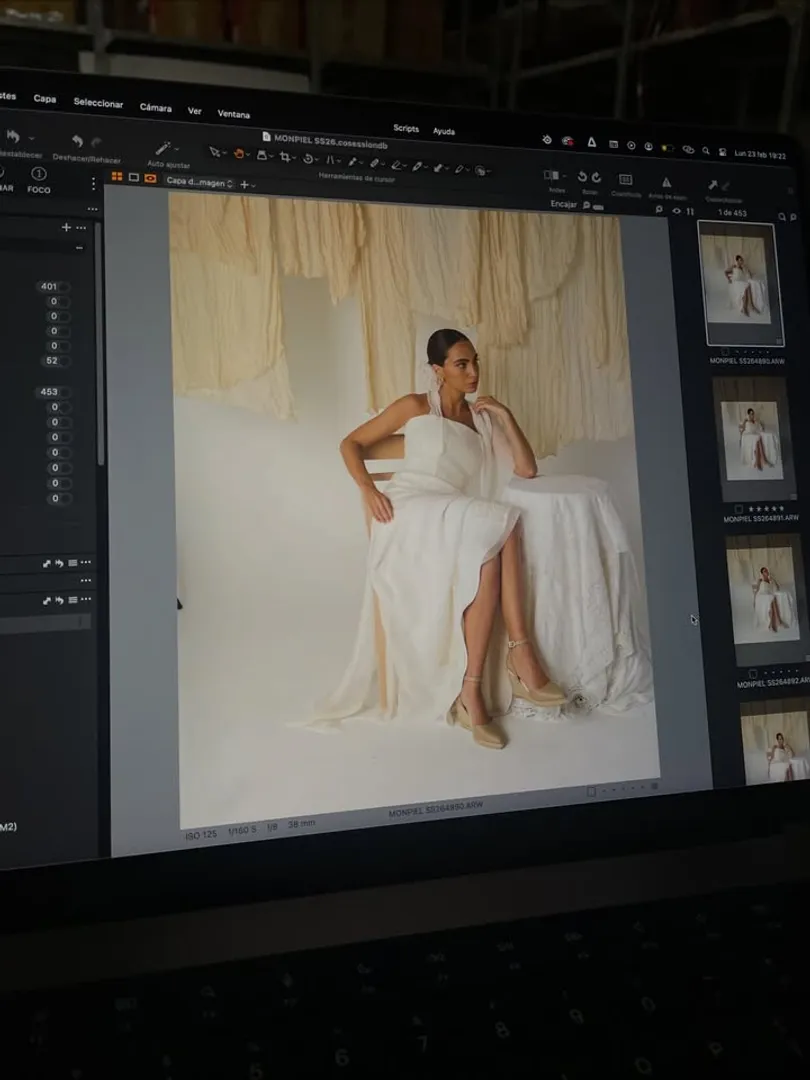Image resolution: width=810 pixels, height=1080 pixels.
Task: Click the plus icon in left panel header
Action: (66, 227)
